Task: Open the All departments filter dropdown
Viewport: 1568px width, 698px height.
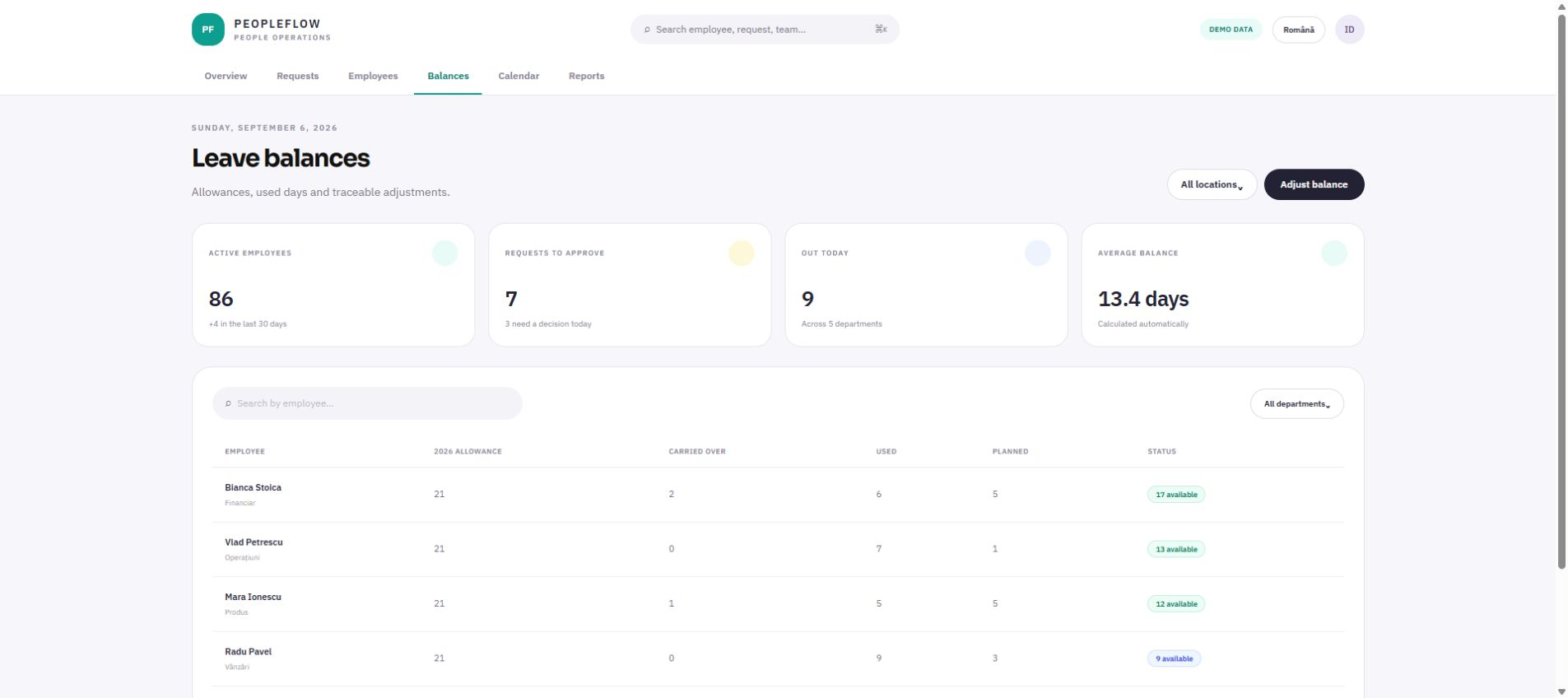Action: coord(1296,403)
